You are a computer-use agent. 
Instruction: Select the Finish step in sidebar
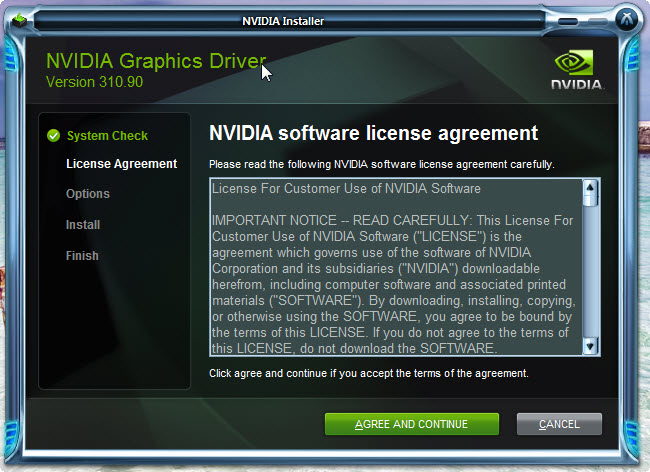coord(82,256)
